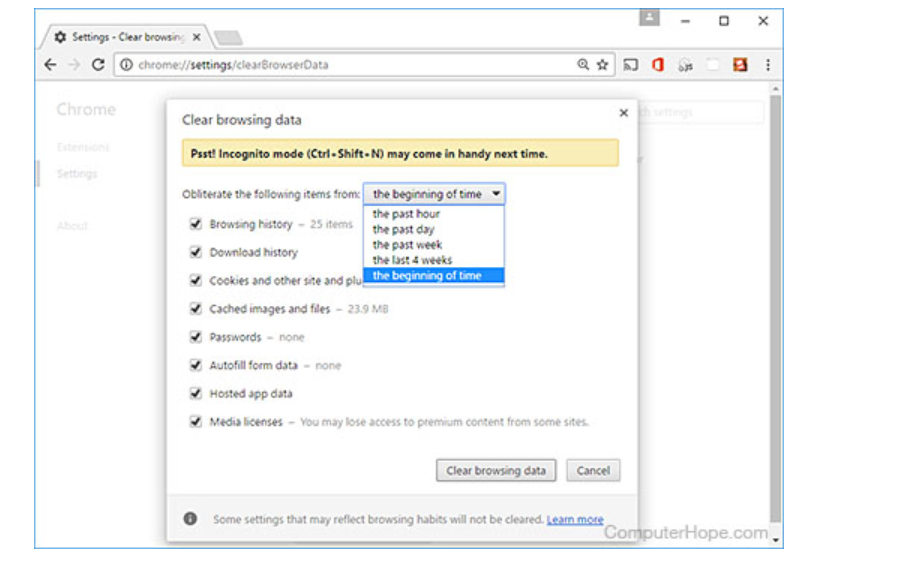901x563 pixels.
Task: Choose "the last 4 weeks" option
Action: [412, 260]
